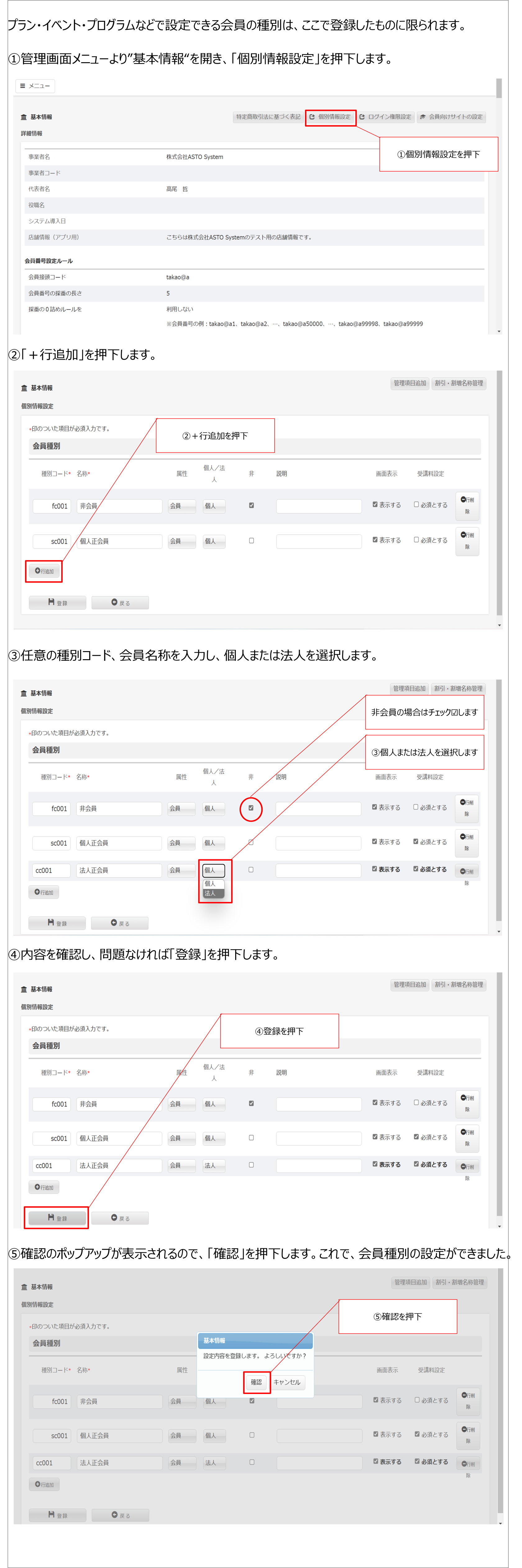Click 登録 save button in step ② screen

[58, 603]
